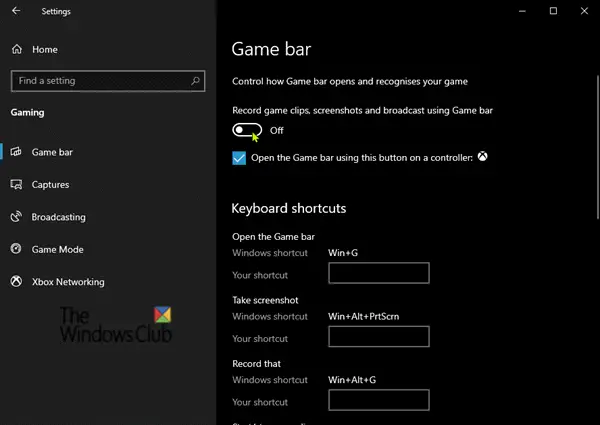
Task: Select Your shortcut box under Record that
Action: tap(379, 400)
